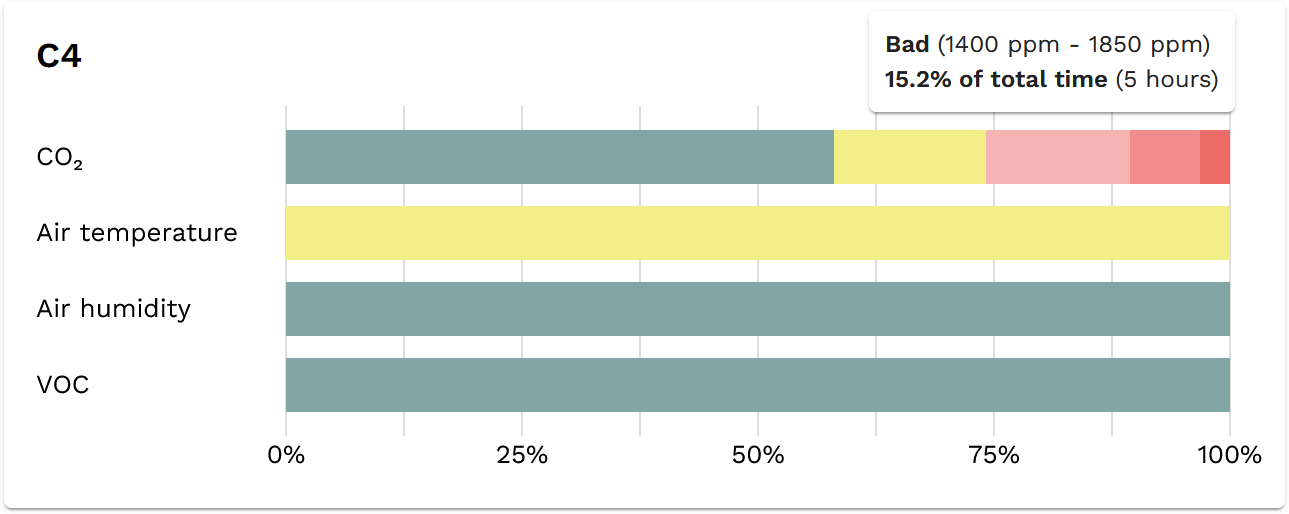Screen dimensions: 1289x514
Task: Select the Air humidity row label
Action: tap(113, 309)
